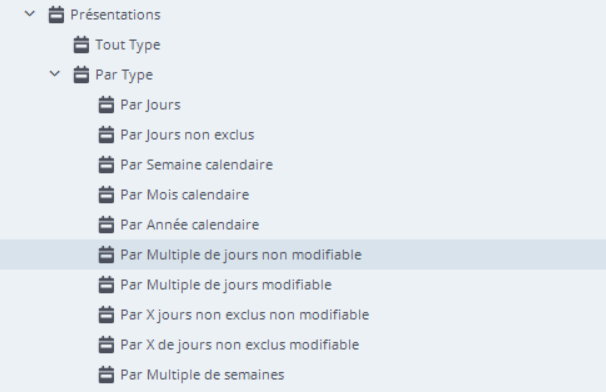Screen dimensions: 606x392
Task: Click icon next to Par Semaine calendaire
Action: (106, 164)
